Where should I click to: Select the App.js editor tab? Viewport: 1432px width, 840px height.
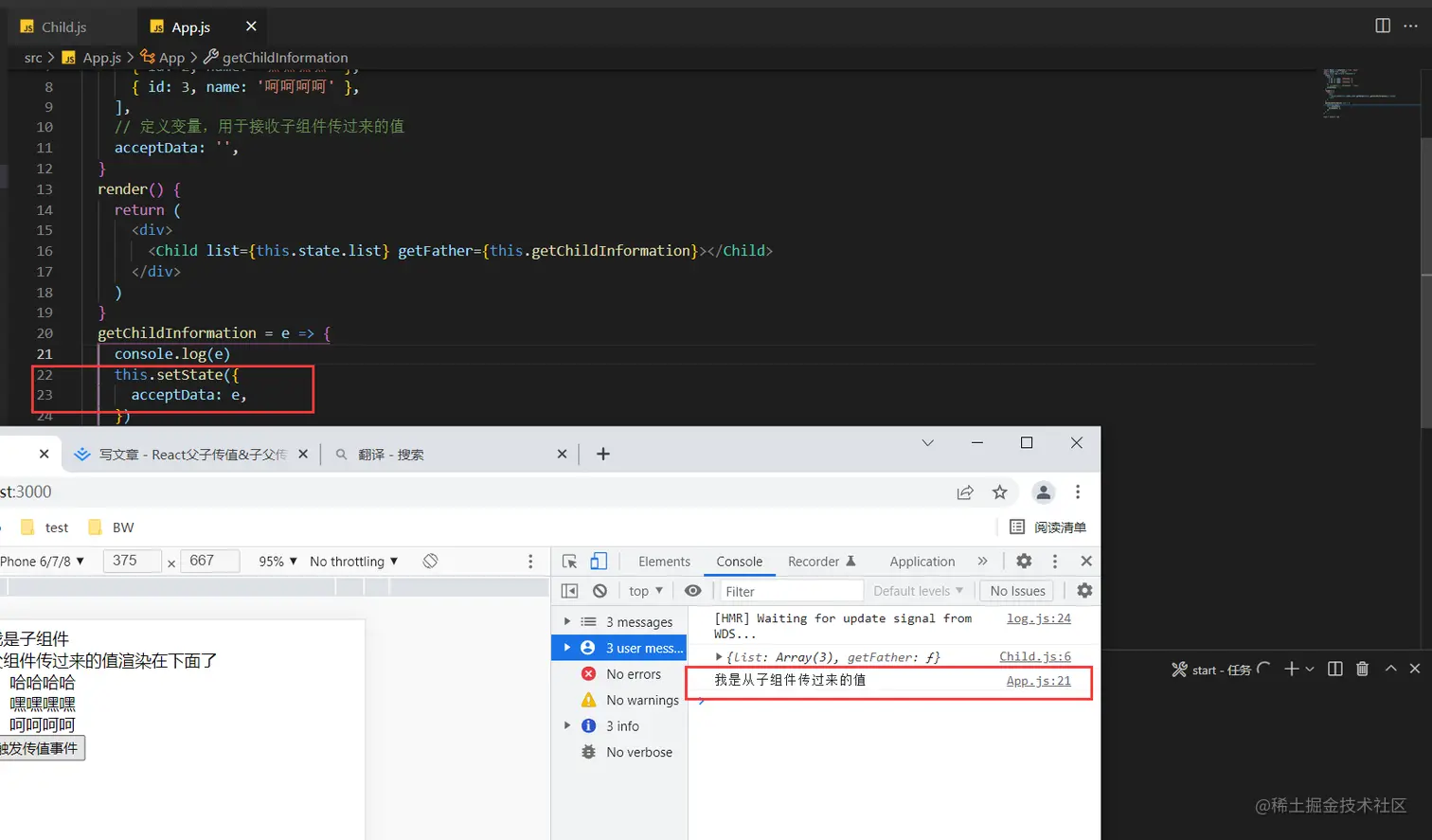(x=190, y=27)
